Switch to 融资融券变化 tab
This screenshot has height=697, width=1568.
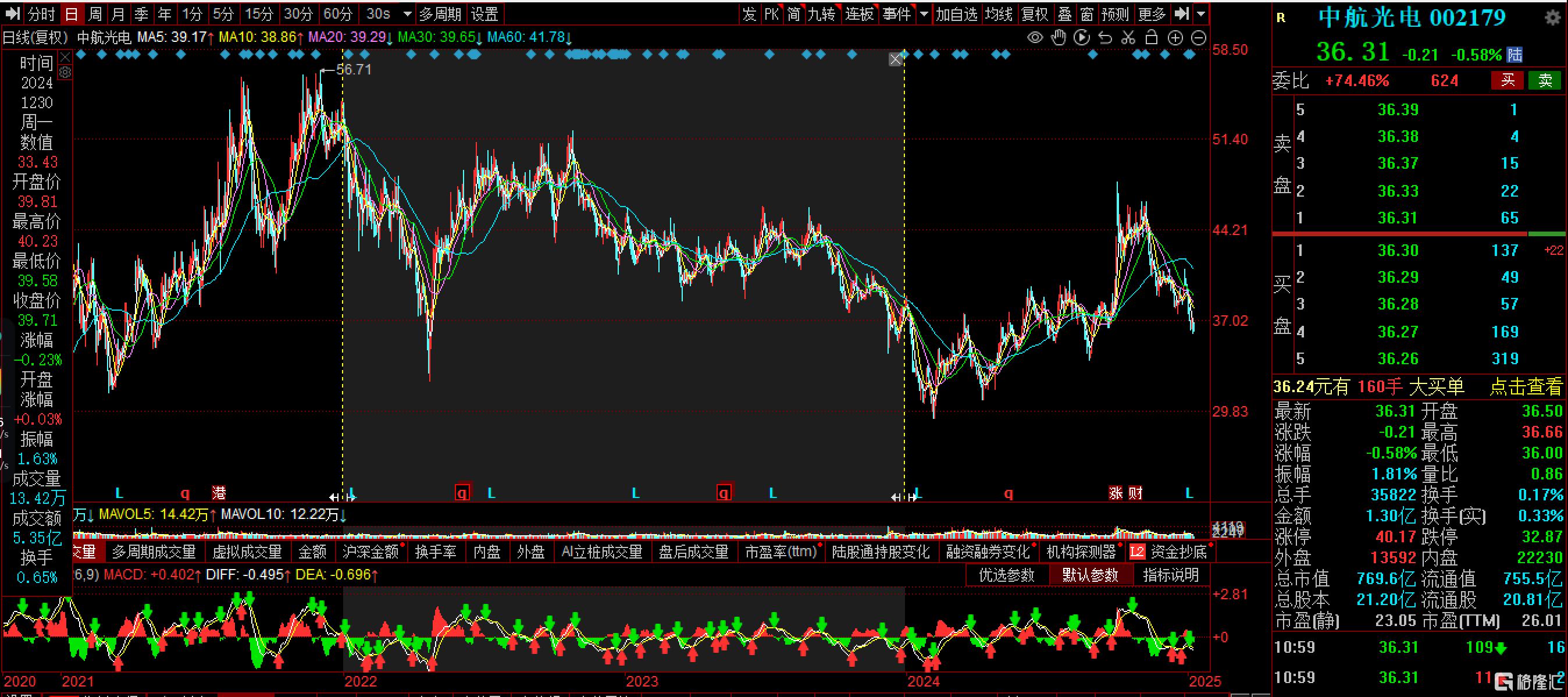(989, 552)
